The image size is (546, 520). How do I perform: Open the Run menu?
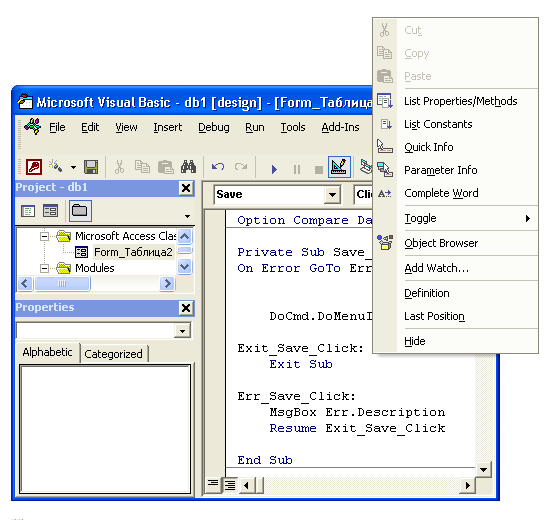click(255, 127)
